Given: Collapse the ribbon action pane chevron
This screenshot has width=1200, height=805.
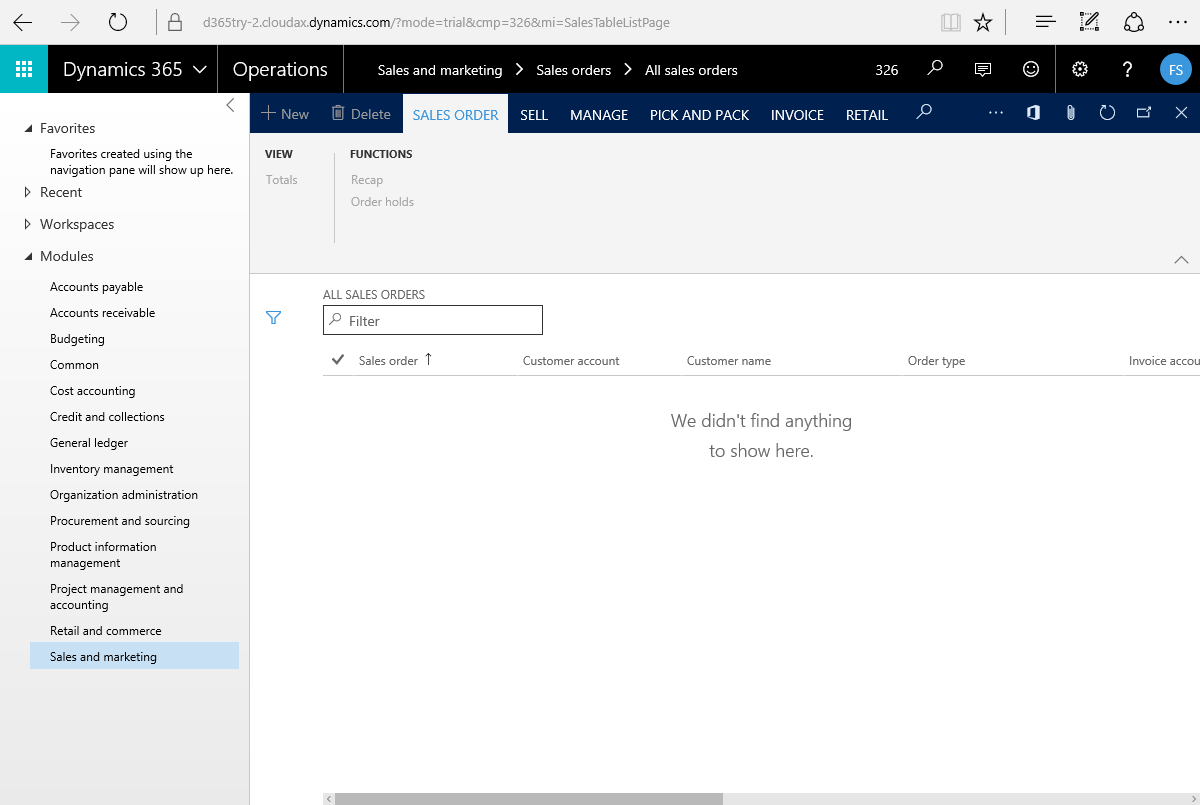Looking at the screenshot, I should click(1181, 259).
